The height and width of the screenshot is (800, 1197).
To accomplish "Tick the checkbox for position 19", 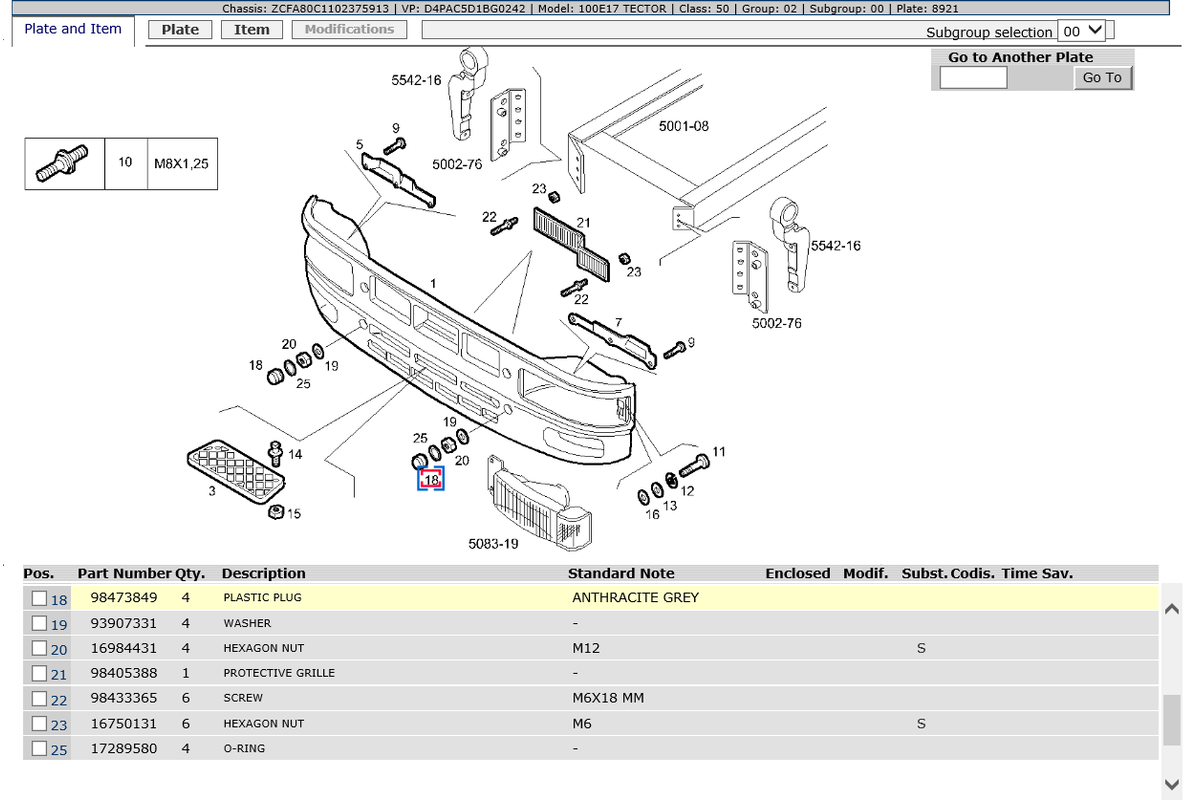I will click(39, 624).
